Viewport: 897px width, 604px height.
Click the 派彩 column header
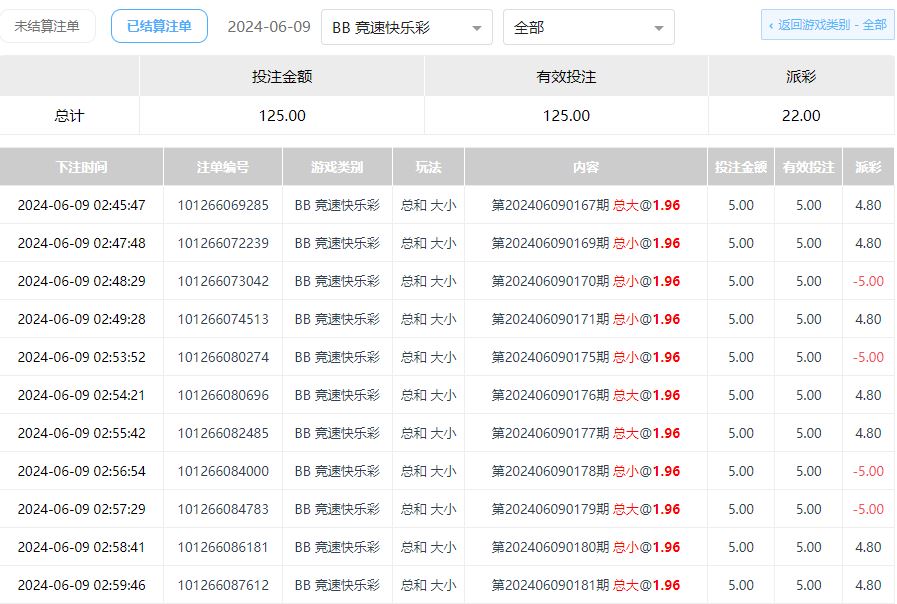tap(868, 167)
